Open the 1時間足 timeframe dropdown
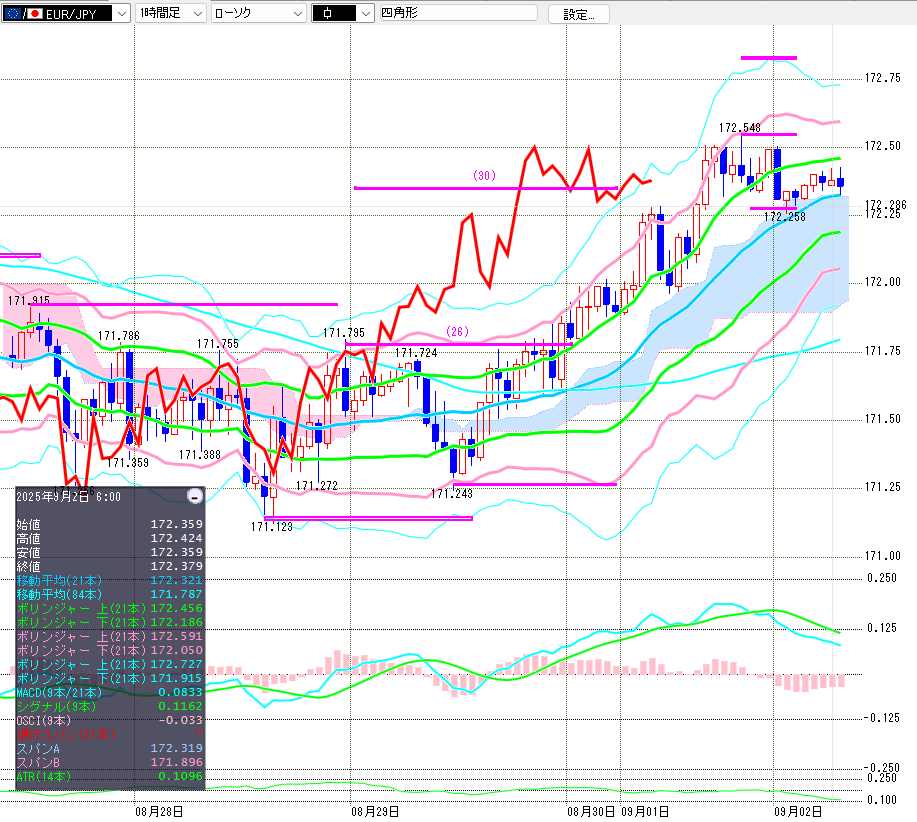917x822 pixels. click(171, 13)
